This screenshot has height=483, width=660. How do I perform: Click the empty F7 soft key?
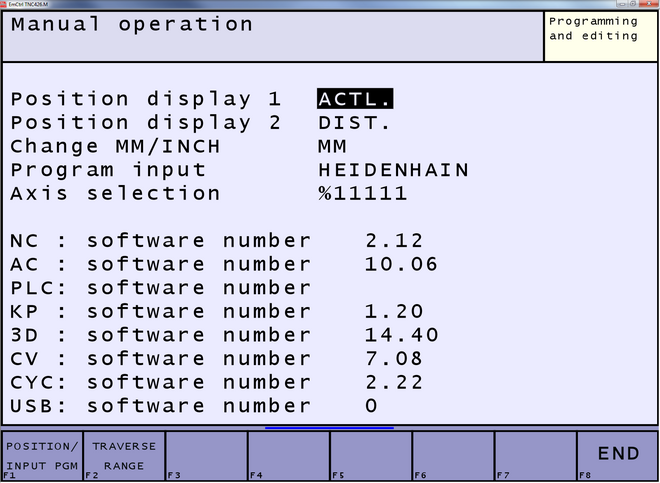536,456
